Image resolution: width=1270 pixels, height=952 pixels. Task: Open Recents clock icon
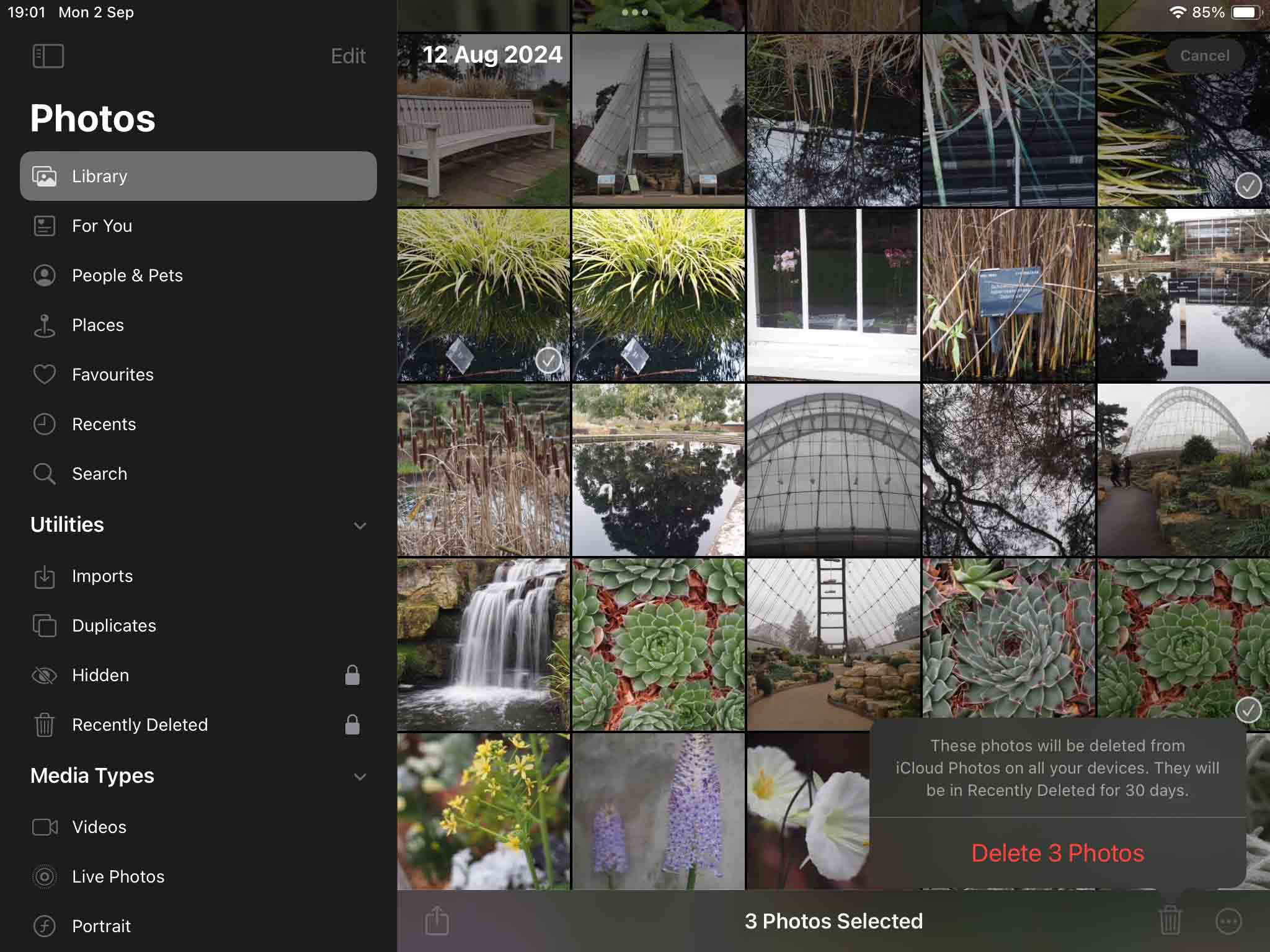pos(45,424)
